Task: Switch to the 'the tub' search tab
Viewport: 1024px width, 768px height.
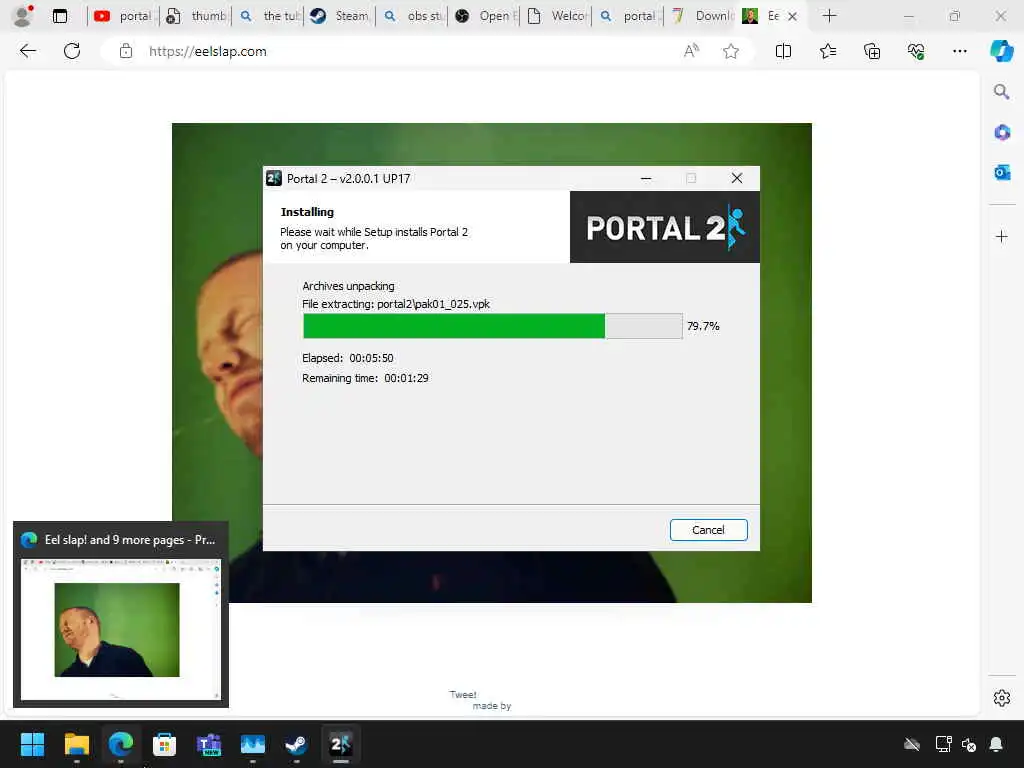Action: pos(267,16)
